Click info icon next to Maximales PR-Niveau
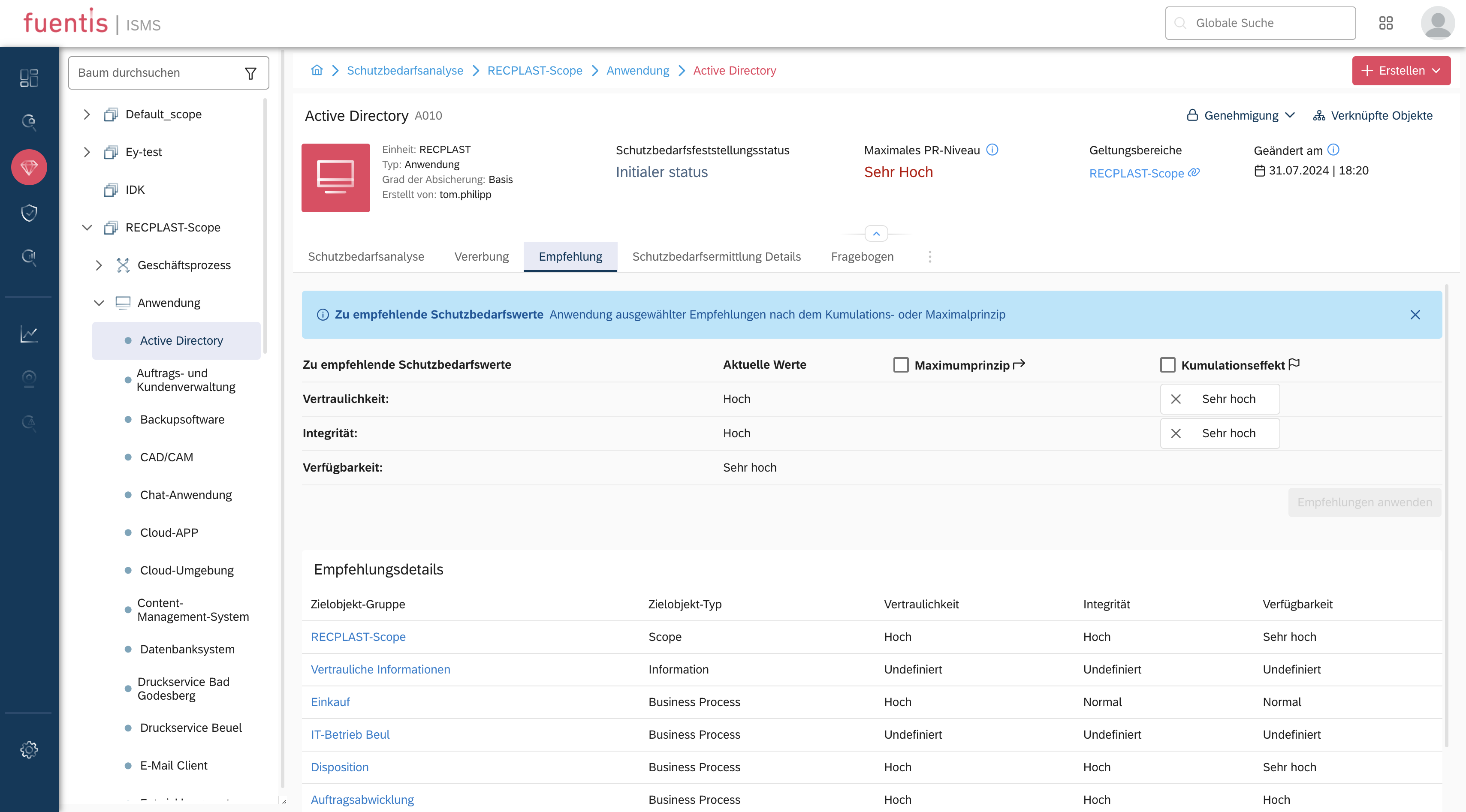The image size is (1466, 812). 992,150
